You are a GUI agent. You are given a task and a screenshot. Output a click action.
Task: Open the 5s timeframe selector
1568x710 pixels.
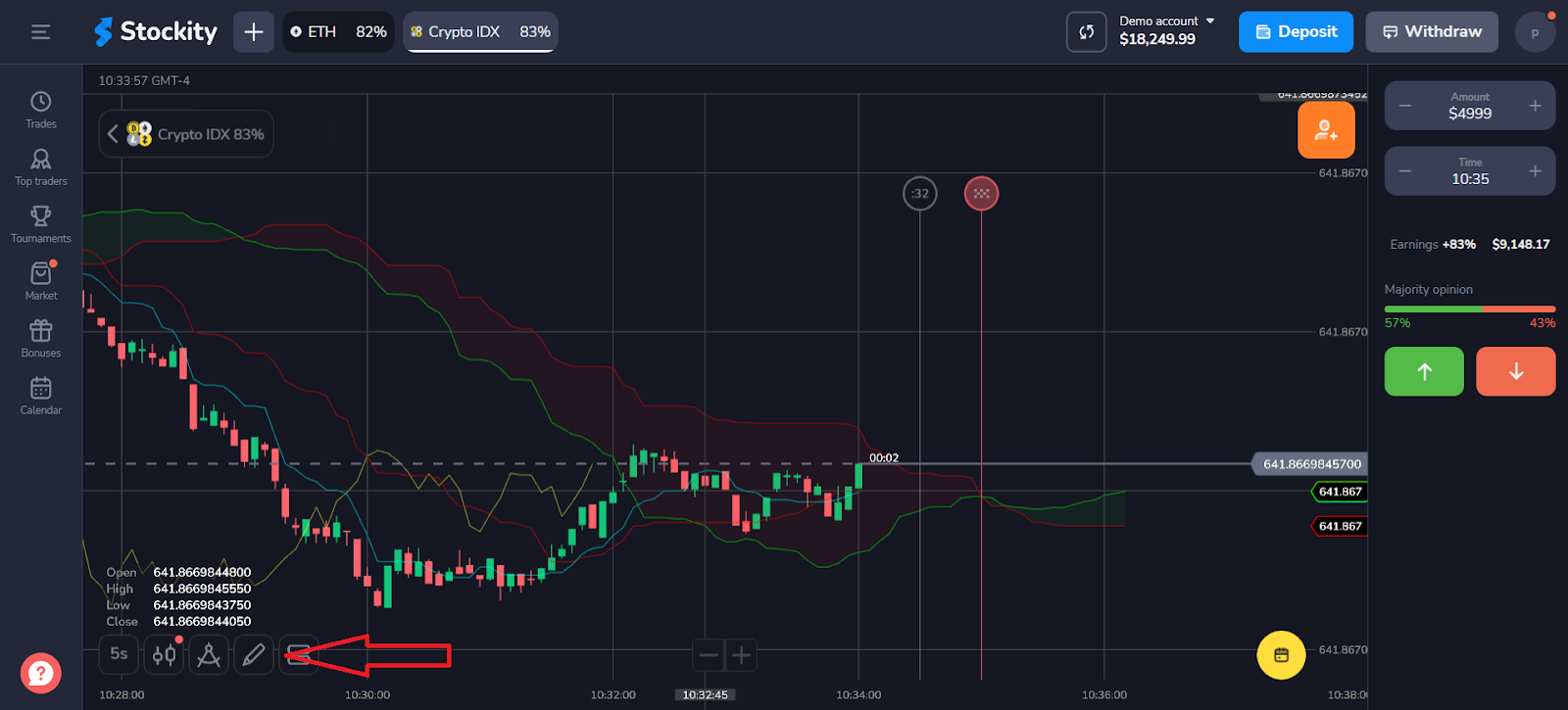[119, 654]
